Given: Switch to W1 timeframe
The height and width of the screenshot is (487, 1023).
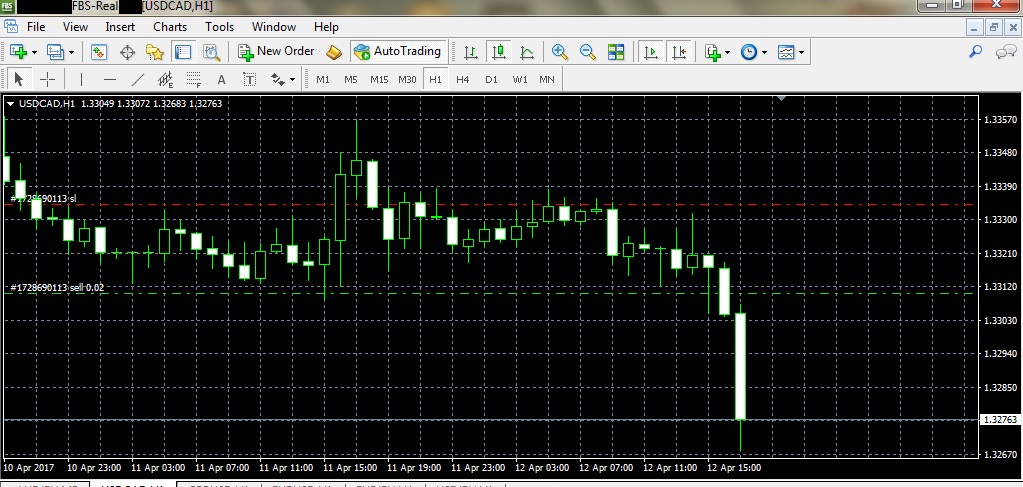Looking at the screenshot, I should [x=520, y=80].
